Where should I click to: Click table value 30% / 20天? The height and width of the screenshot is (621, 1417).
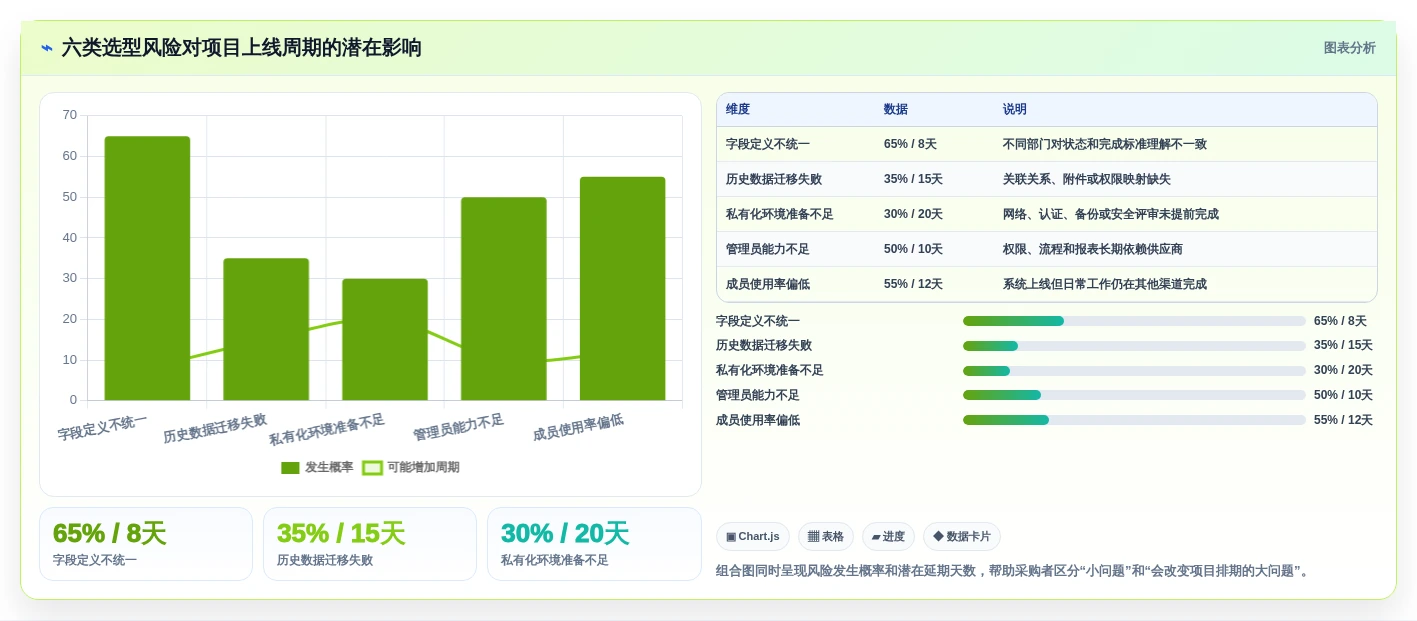point(913,214)
